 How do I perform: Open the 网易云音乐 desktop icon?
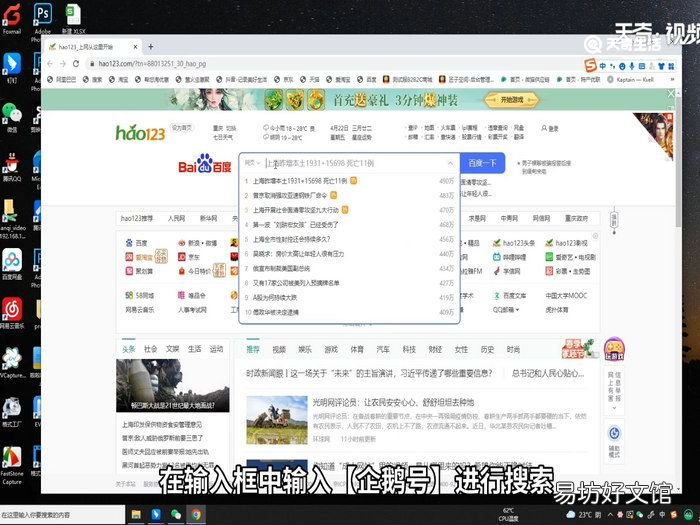(12, 313)
